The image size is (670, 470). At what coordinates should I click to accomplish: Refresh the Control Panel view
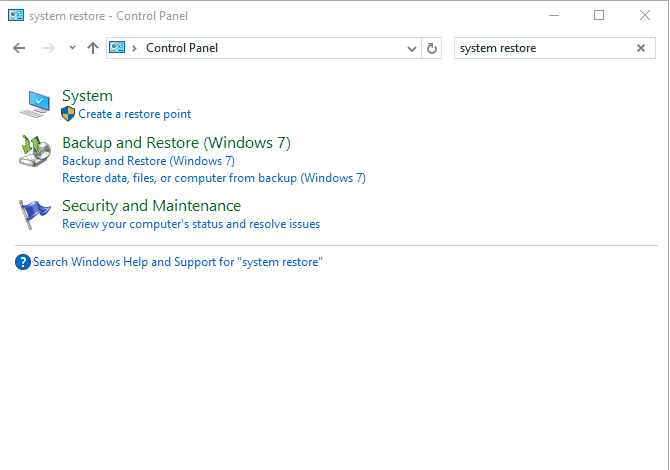point(432,48)
